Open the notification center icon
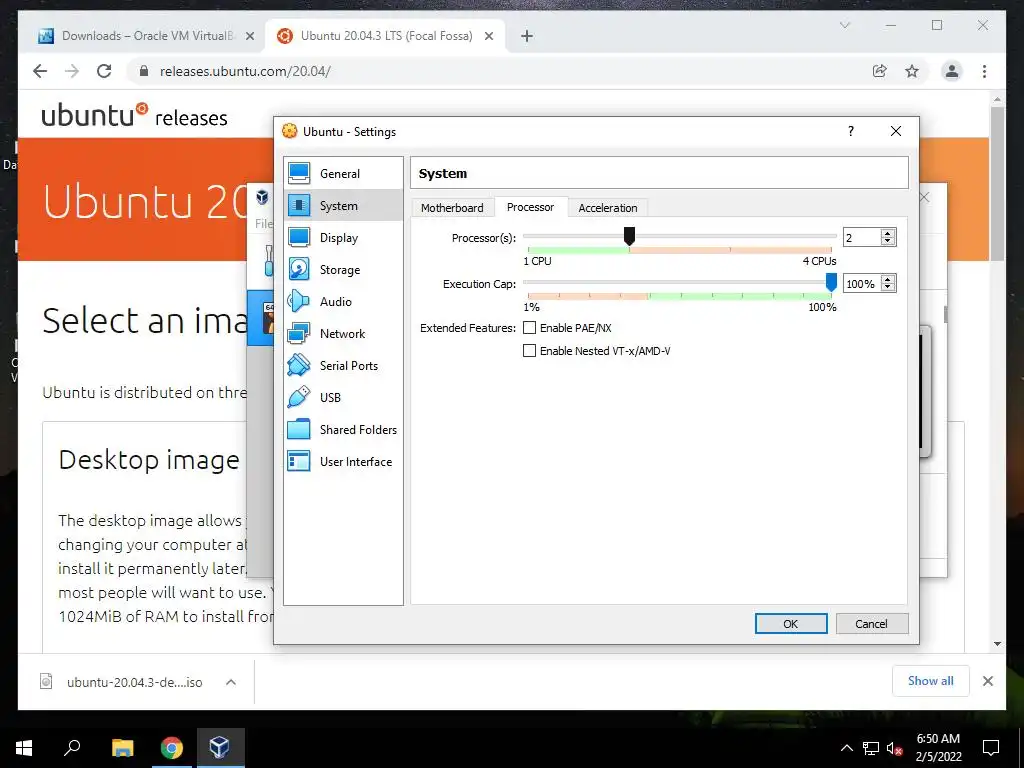1024x768 pixels. click(991, 748)
